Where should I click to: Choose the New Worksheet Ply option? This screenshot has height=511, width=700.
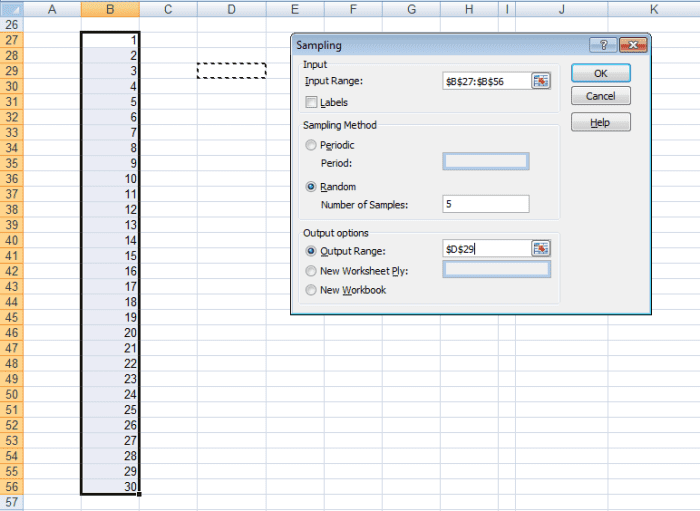tap(311, 271)
